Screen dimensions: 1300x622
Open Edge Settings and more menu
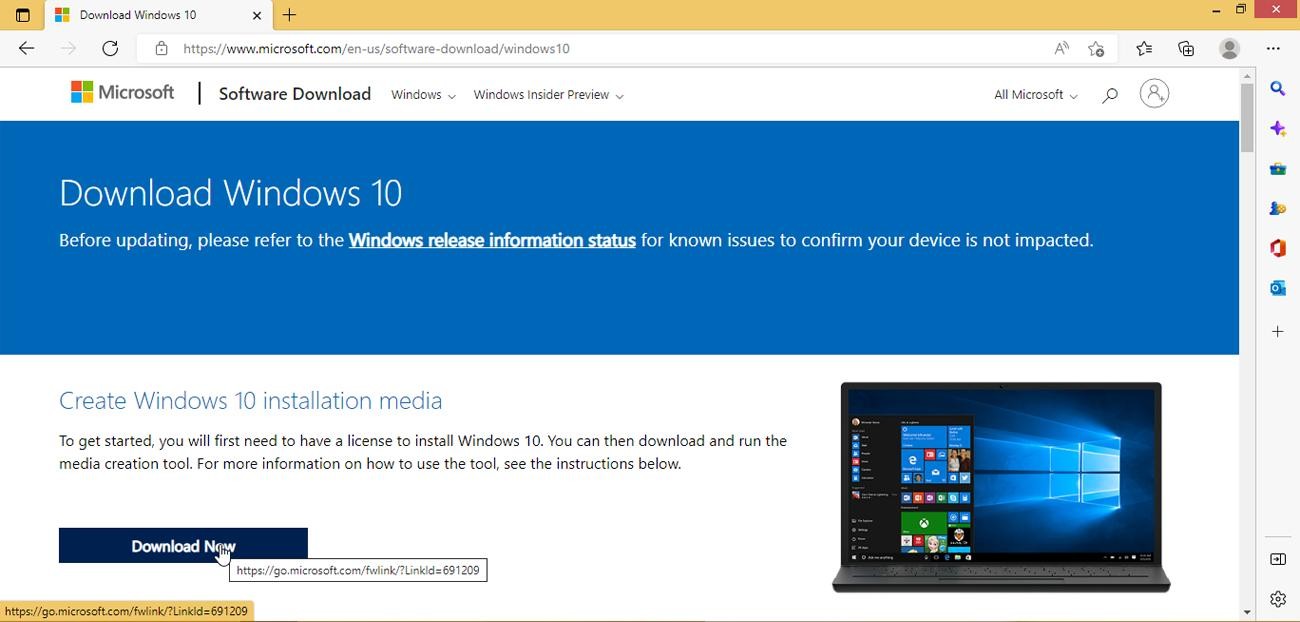coord(1273,48)
